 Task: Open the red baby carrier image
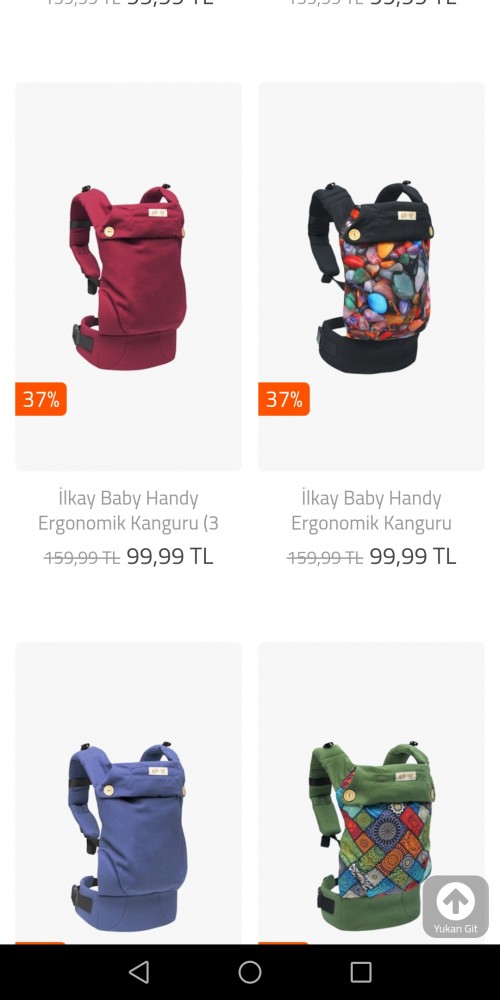[128, 277]
